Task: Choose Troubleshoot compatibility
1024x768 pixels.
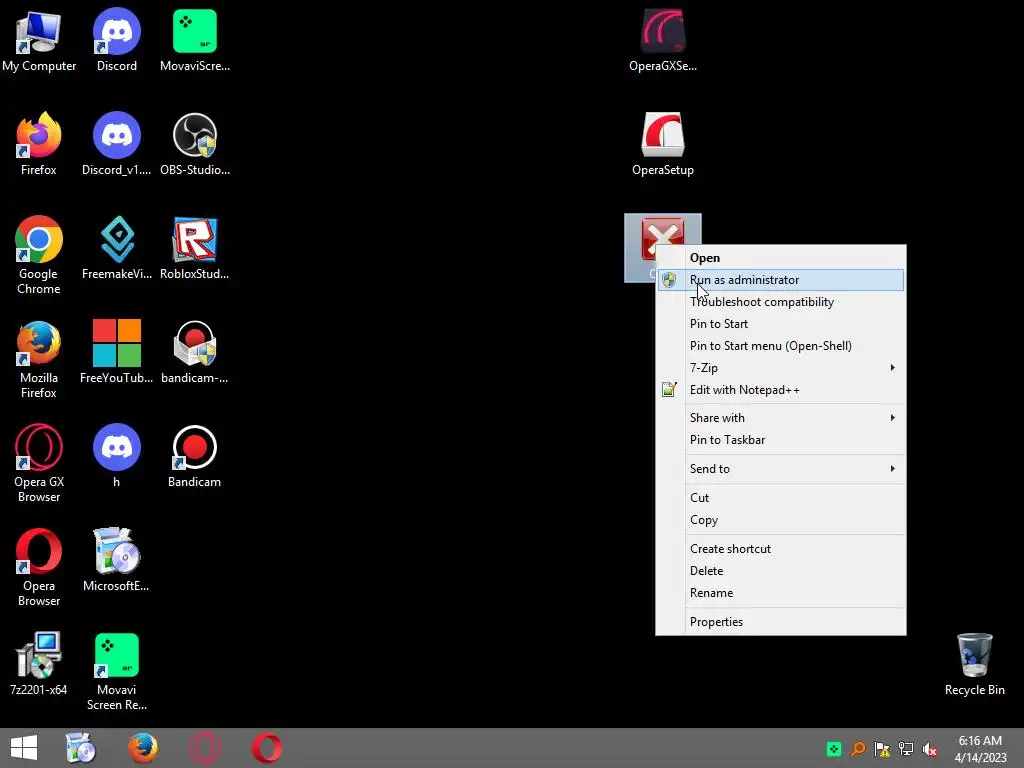Action: click(x=780, y=302)
